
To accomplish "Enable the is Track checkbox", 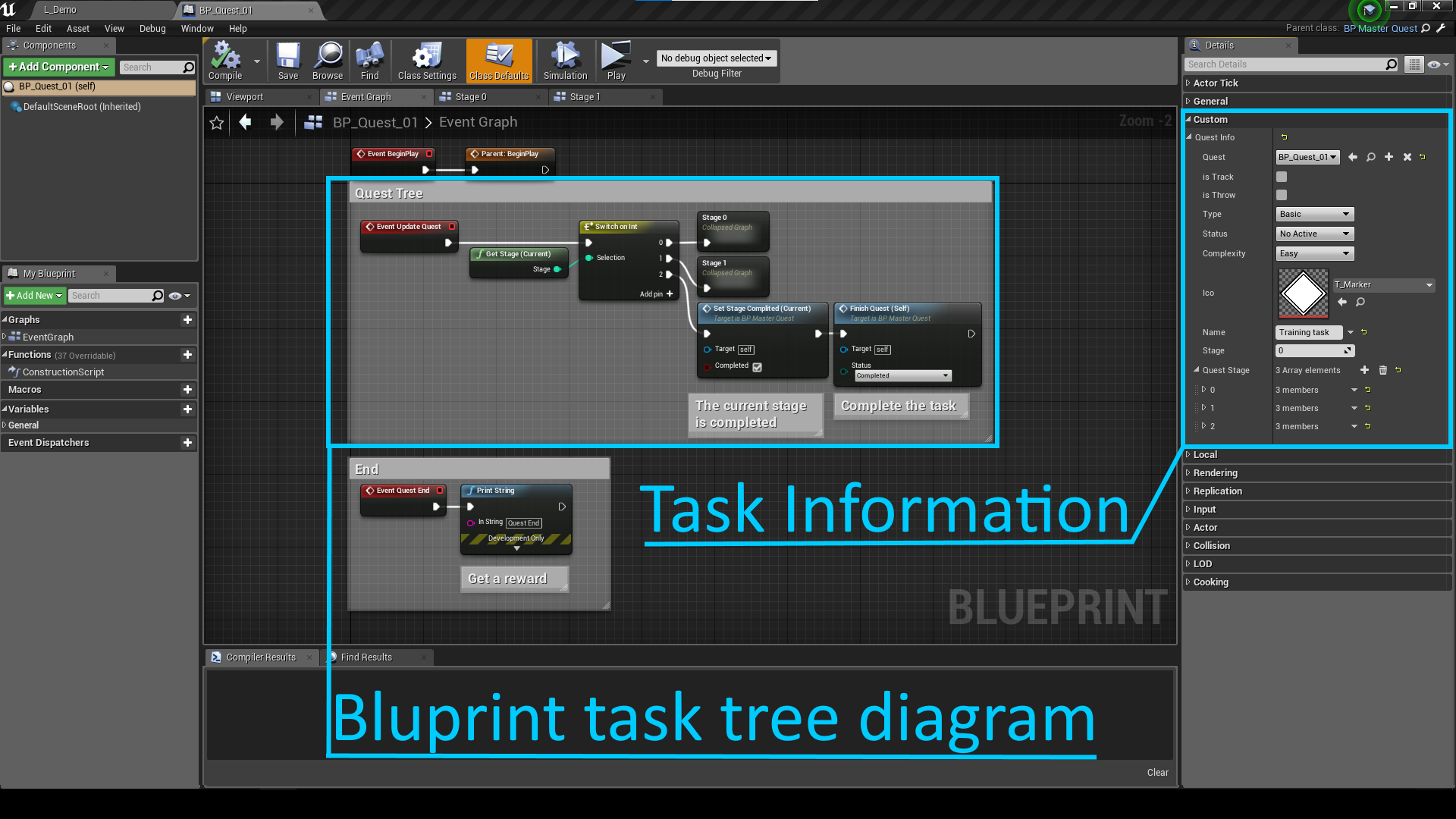I will click(1282, 177).
